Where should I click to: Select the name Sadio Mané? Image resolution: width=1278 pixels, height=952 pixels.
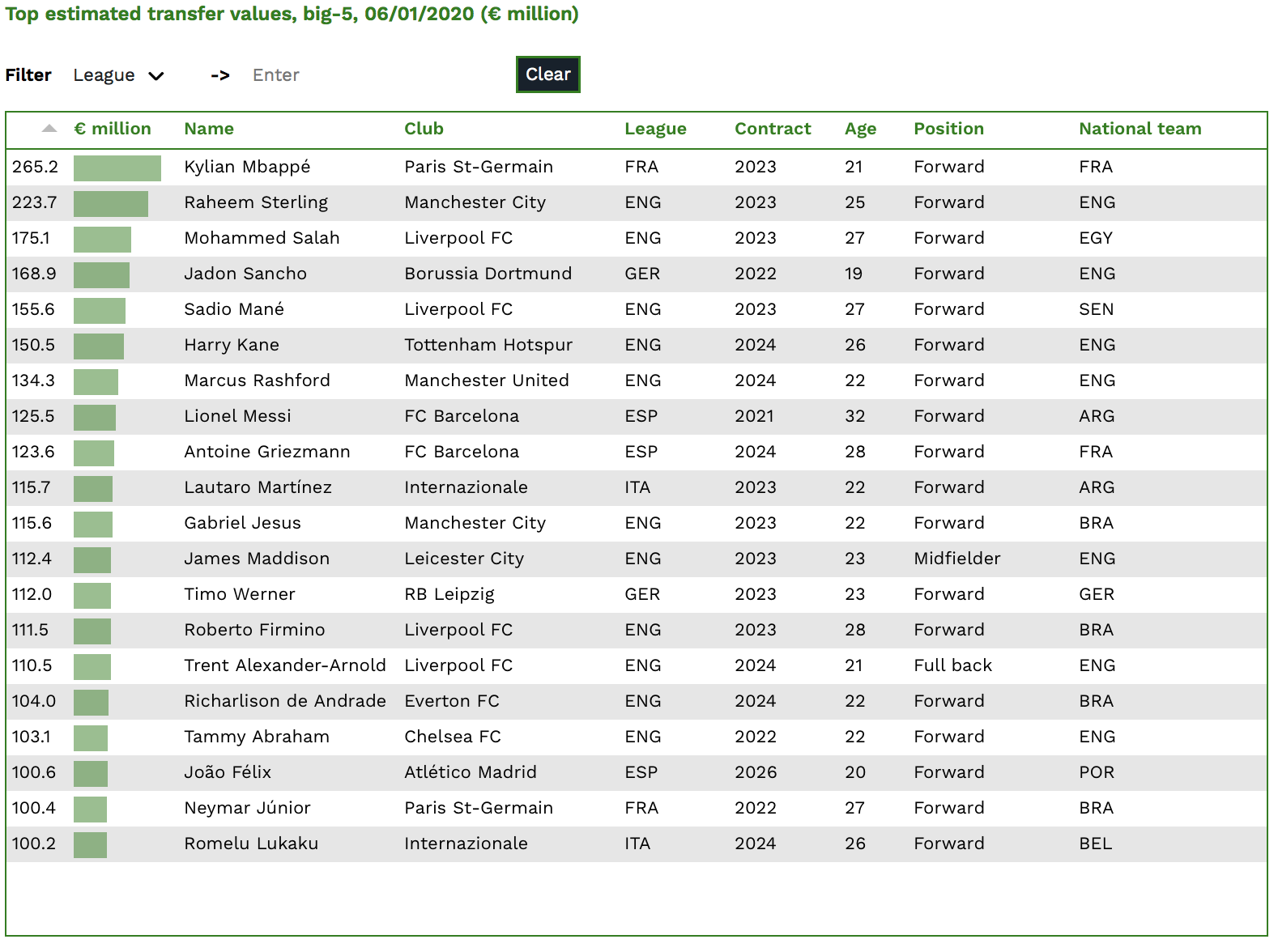pyautogui.click(x=234, y=309)
